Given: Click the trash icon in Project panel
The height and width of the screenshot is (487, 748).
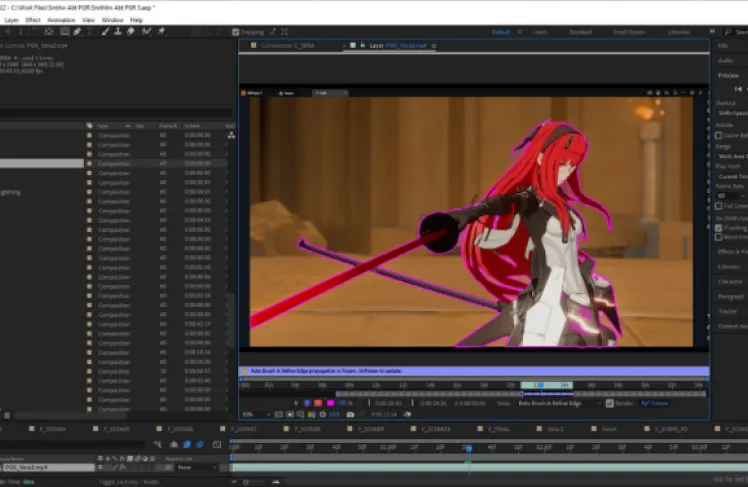Looking at the screenshot, I should pyautogui.click(x=7, y=415).
